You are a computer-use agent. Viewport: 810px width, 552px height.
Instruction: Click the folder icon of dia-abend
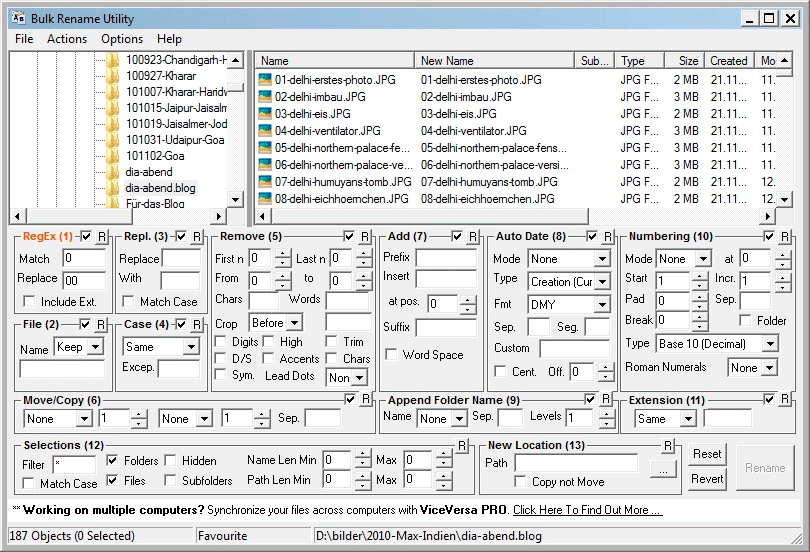point(113,172)
